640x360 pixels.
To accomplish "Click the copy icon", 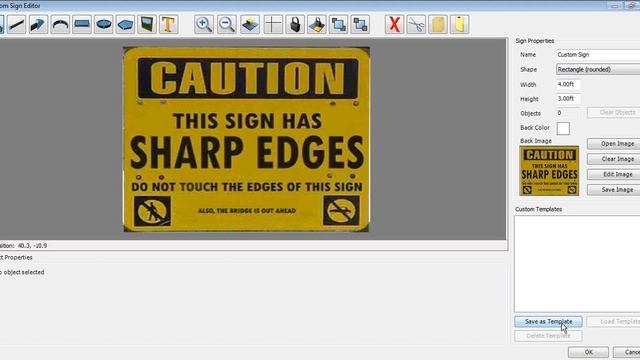I will click(x=438, y=24).
